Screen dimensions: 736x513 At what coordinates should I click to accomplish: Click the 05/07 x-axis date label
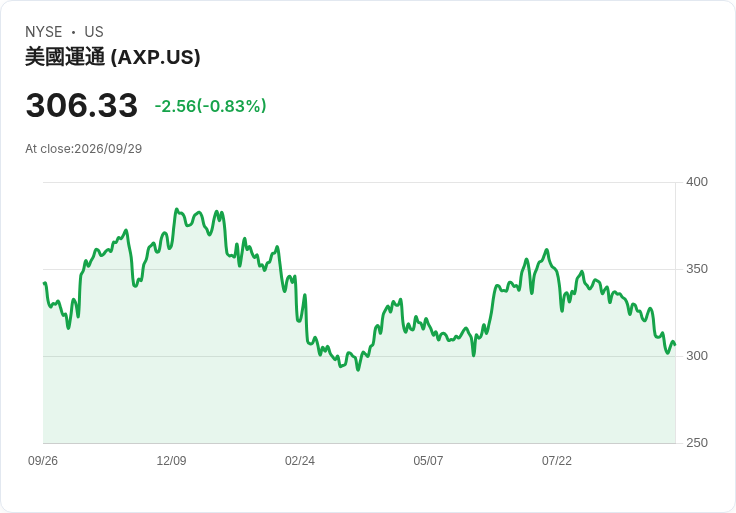(x=428, y=461)
